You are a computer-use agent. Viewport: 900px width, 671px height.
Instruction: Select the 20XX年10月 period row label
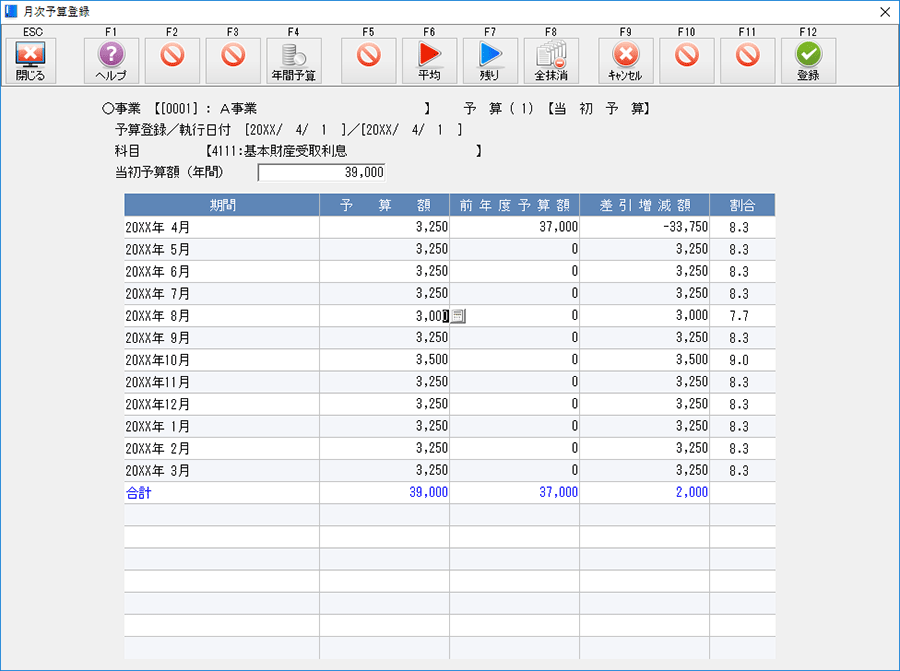(158, 360)
